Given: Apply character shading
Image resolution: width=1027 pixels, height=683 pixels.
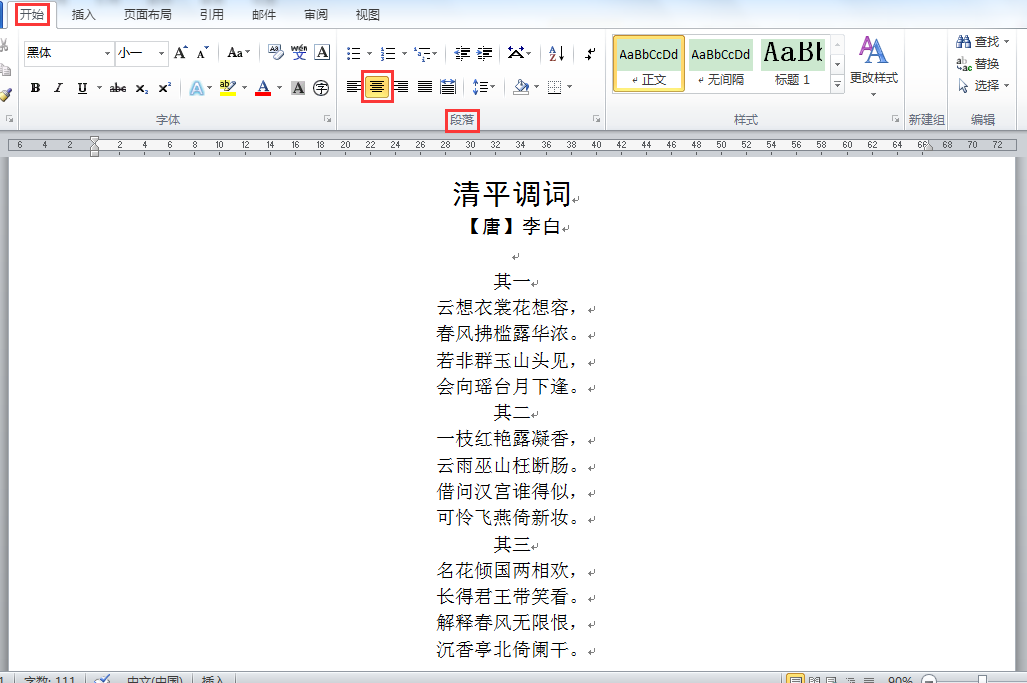Looking at the screenshot, I should coord(298,88).
